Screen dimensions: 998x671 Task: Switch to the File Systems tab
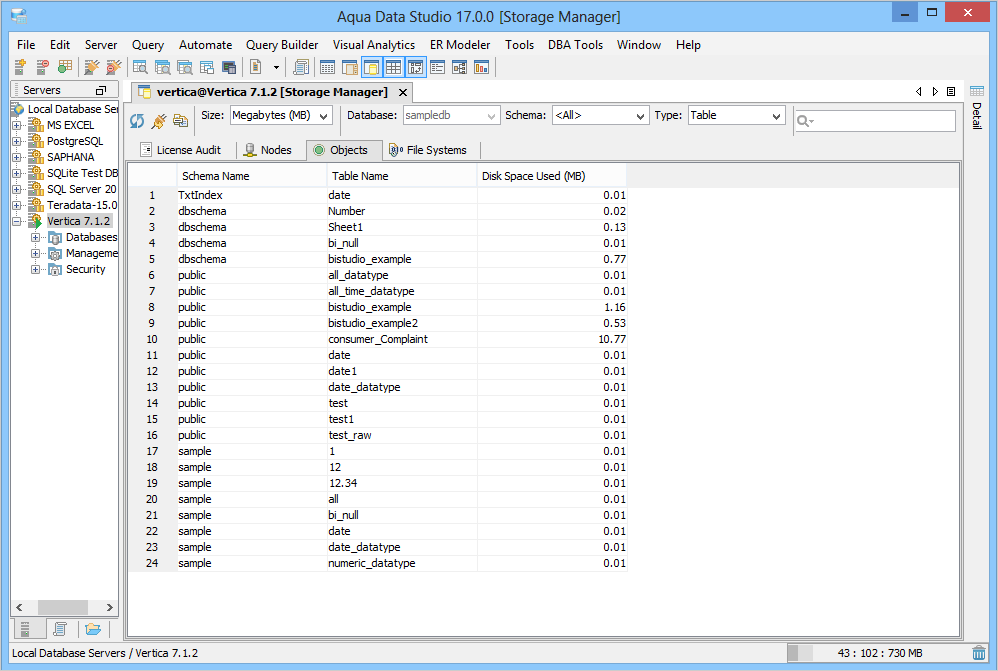point(428,150)
